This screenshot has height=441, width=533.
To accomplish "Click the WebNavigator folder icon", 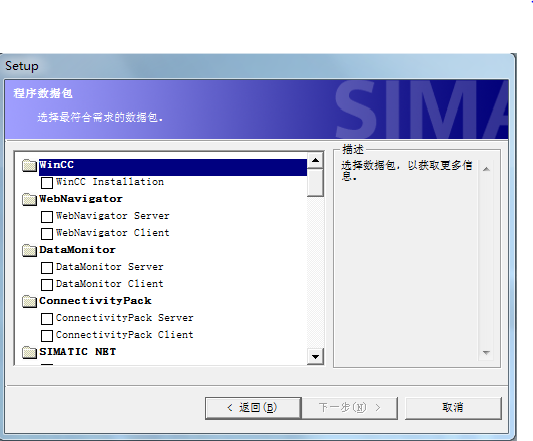I will click(29, 199).
